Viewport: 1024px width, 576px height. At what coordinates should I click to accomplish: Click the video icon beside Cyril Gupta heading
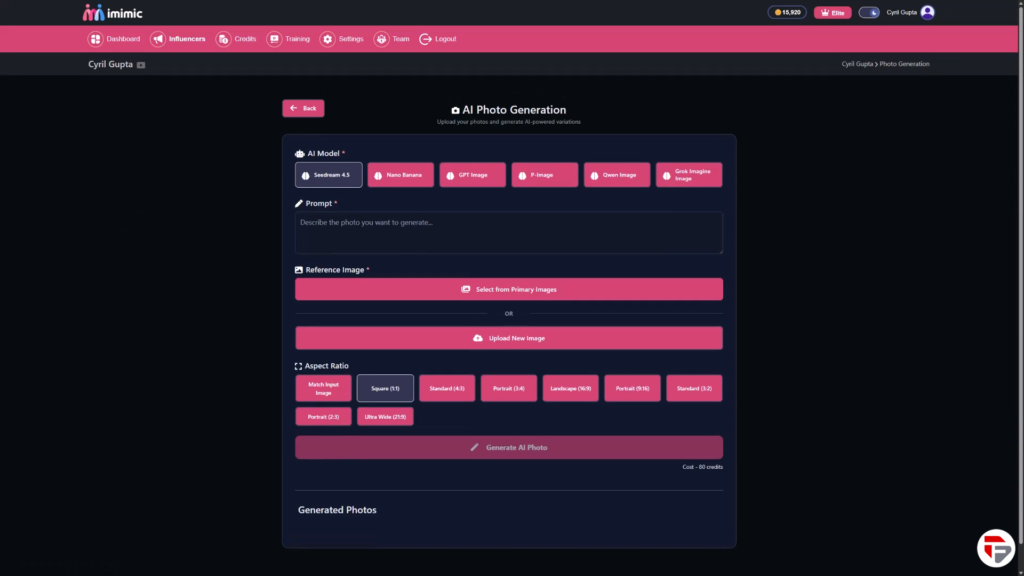coord(141,65)
